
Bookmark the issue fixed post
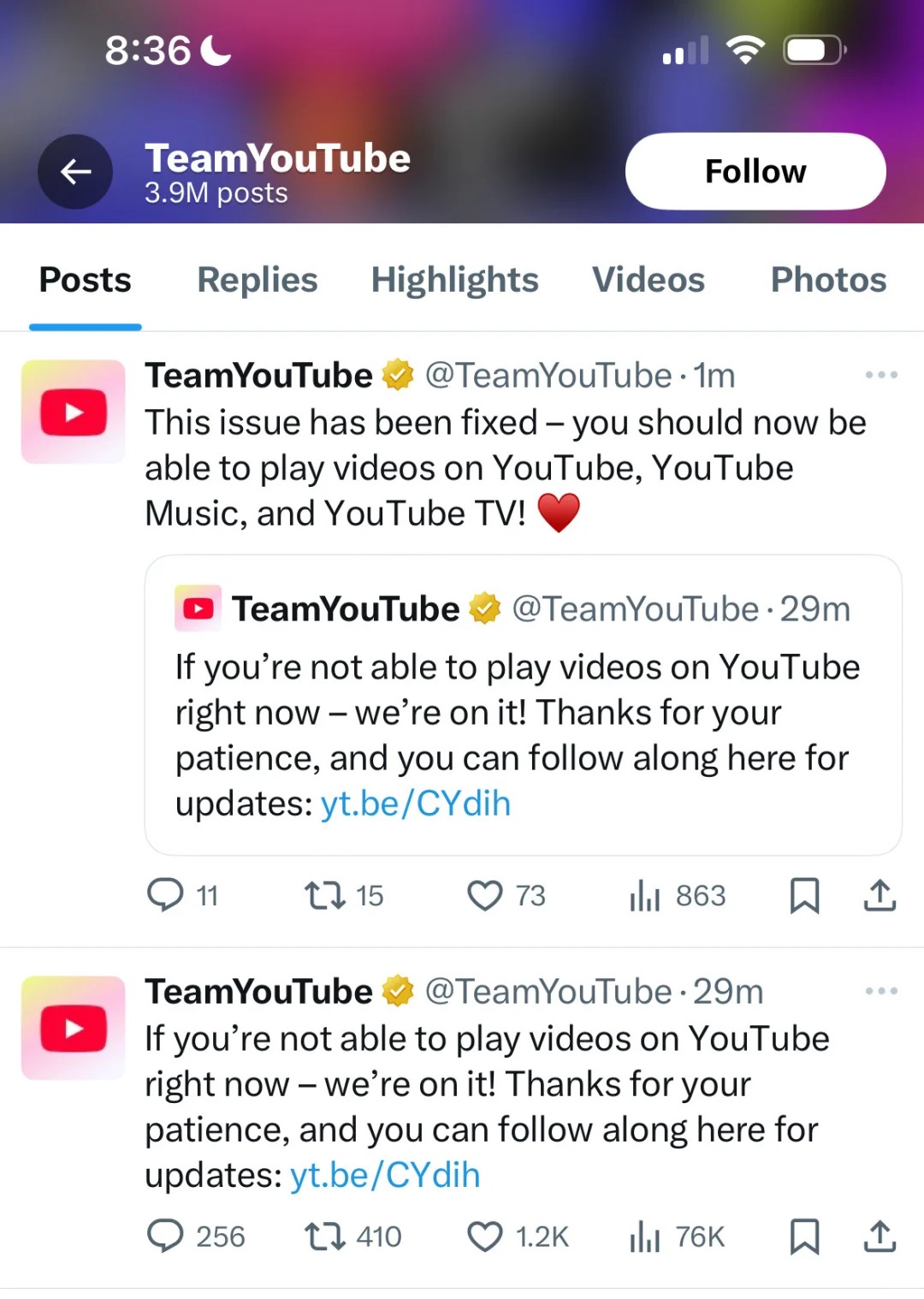pyautogui.click(x=804, y=895)
